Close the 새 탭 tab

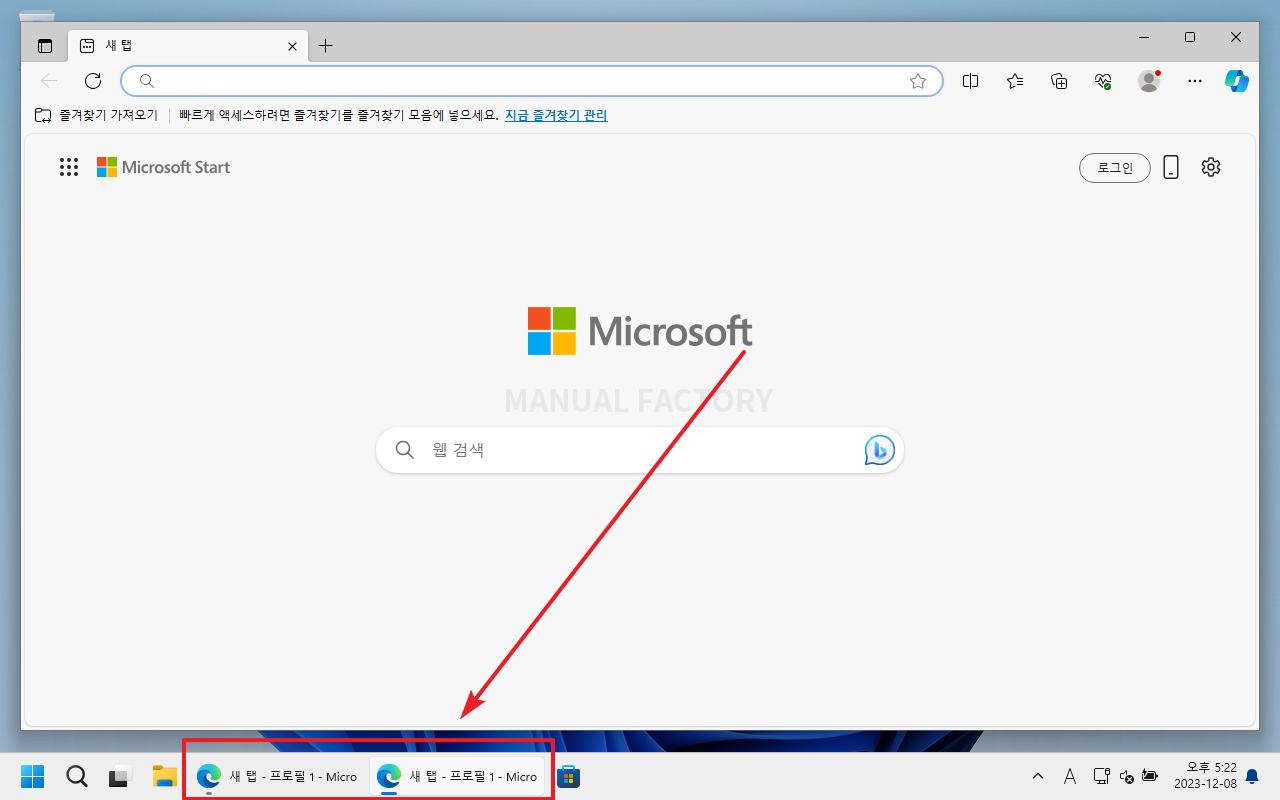pyautogui.click(x=292, y=46)
